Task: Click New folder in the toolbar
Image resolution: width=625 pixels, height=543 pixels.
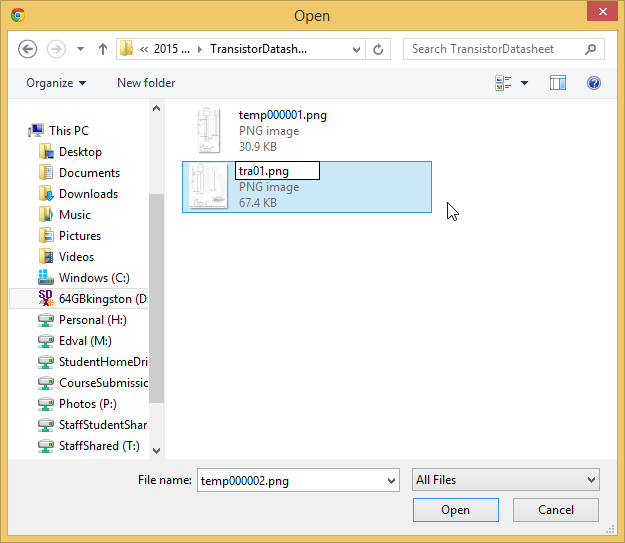Action: 146,83
